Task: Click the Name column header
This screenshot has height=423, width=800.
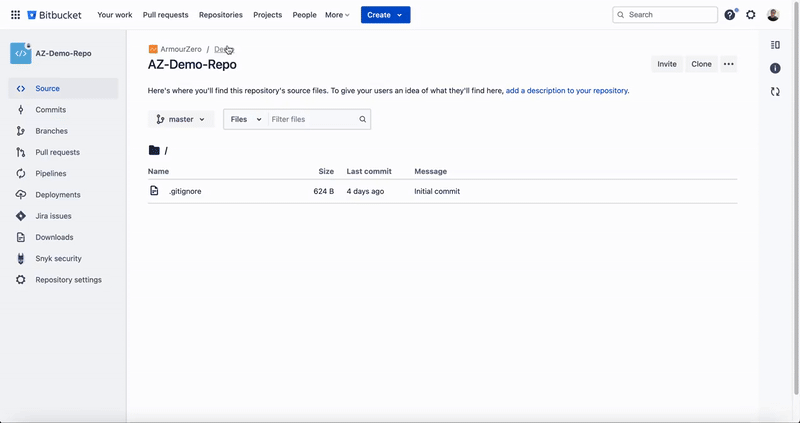Action: 158,171
